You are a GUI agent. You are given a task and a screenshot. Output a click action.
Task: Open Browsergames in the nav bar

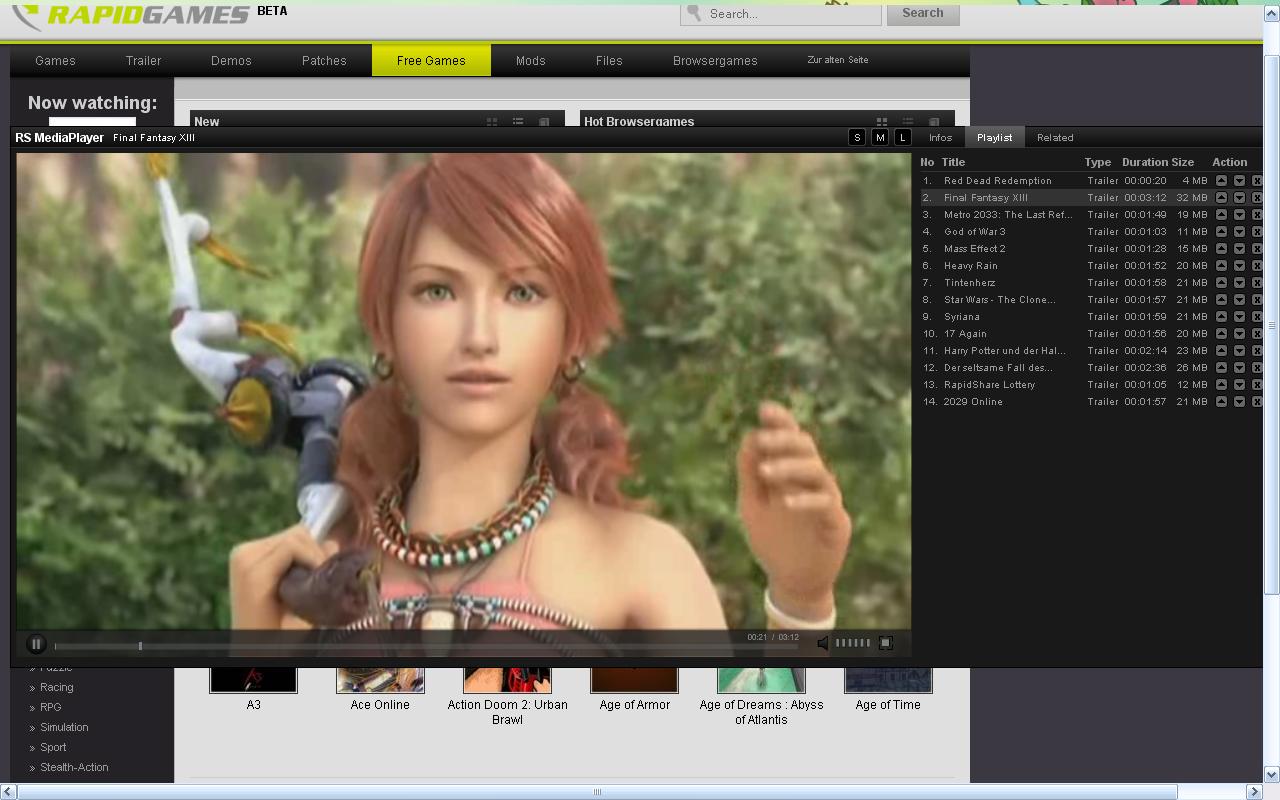[x=715, y=60]
